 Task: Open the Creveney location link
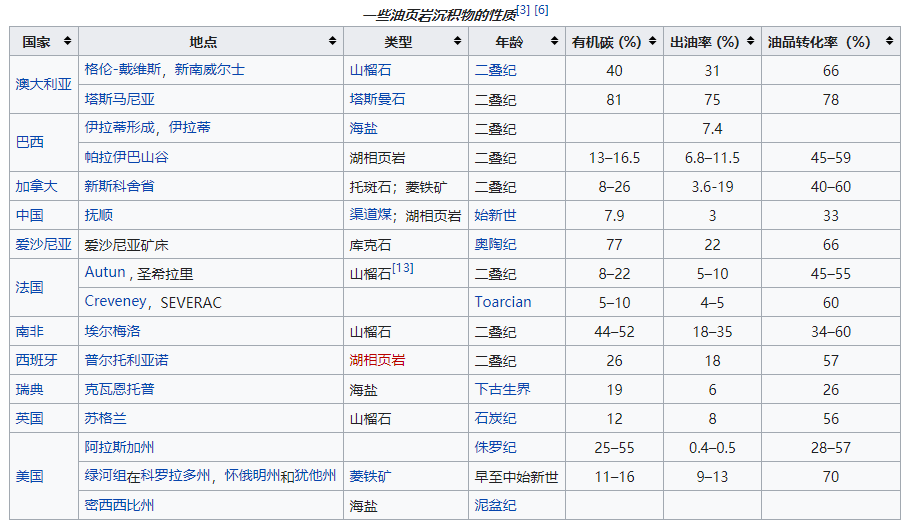tap(115, 301)
